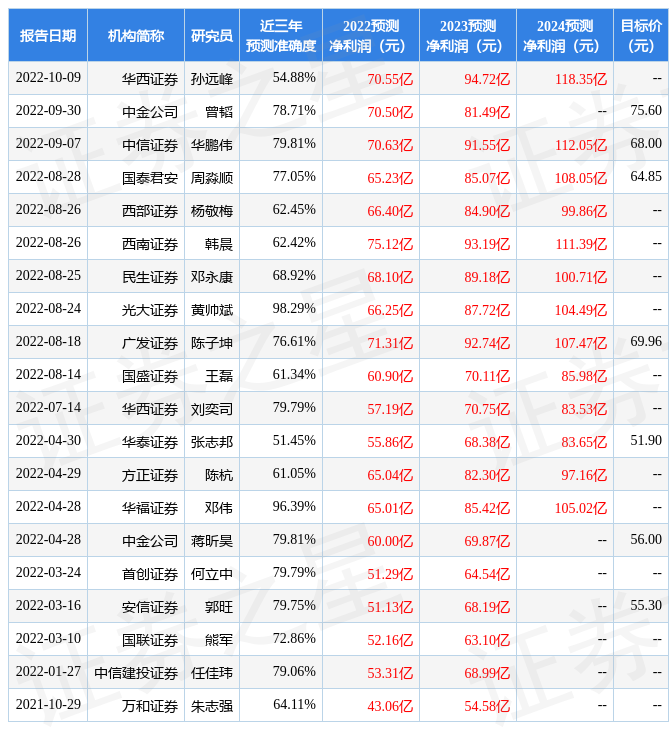Screen dimensions: 669x730
Task: Click the 60.00亿 forecast value
Action: pyautogui.click(x=390, y=541)
